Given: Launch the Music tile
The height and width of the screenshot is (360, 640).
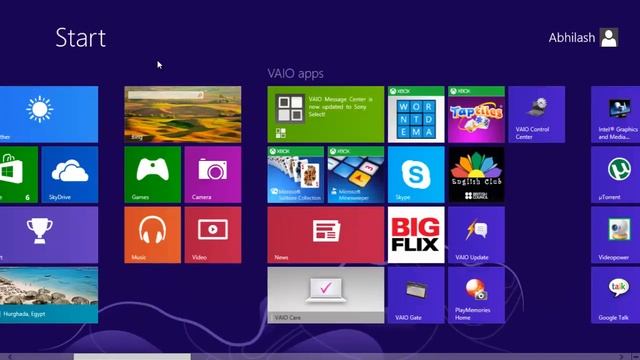Looking at the screenshot, I should coord(152,235).
